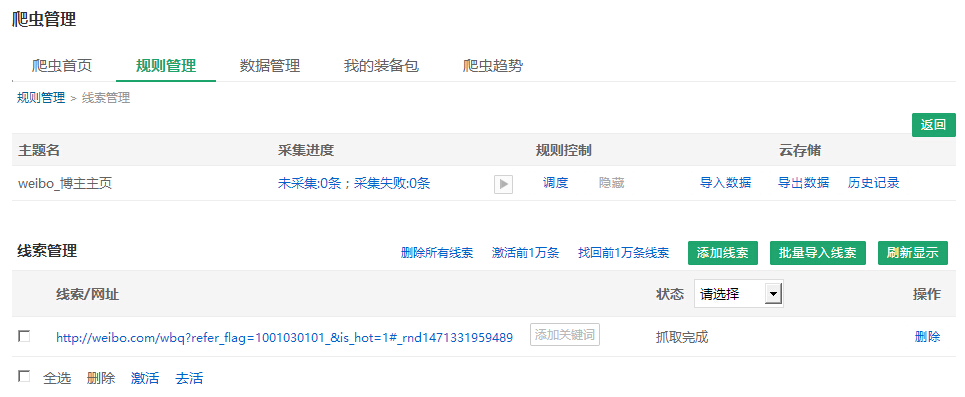Image resolution: width=965 pixels, height=397 pixels.
Task: Open the 状态 请选择 dropdown
Action: [739, 294]
